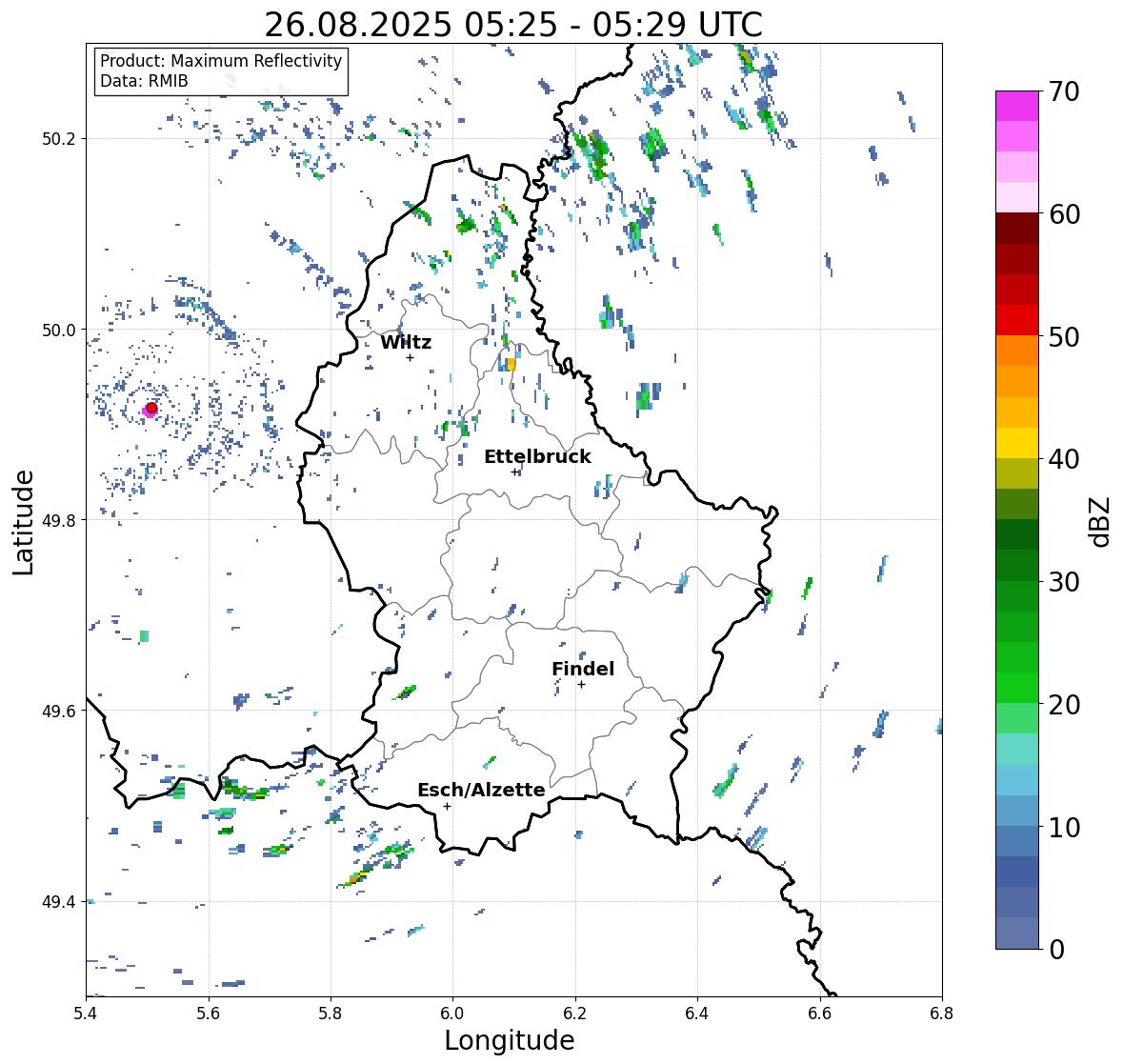Click the 5.8 longitude tick label
Image resolution: width=1123 pixels, height=1064 pixels.
coord(331,1014)
